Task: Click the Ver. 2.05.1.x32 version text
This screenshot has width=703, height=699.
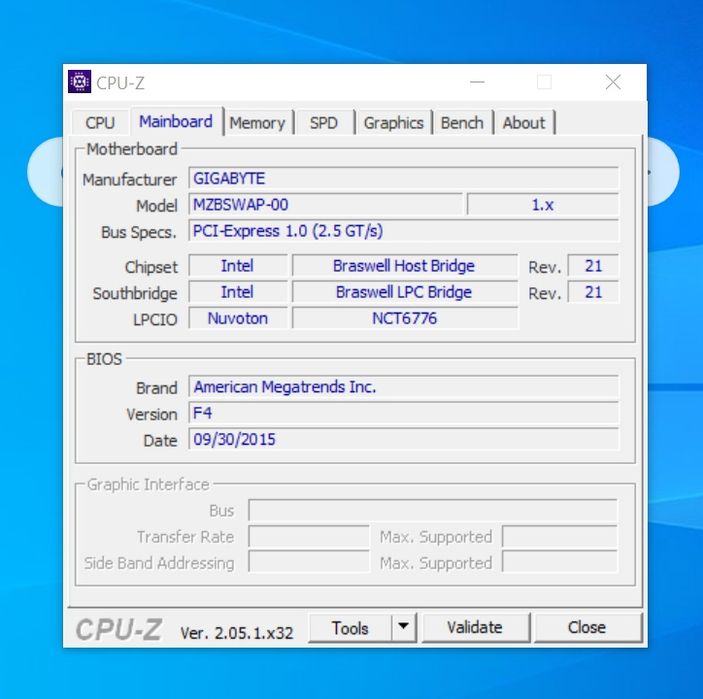Action: pyautogui.click(x=237, y=633)
